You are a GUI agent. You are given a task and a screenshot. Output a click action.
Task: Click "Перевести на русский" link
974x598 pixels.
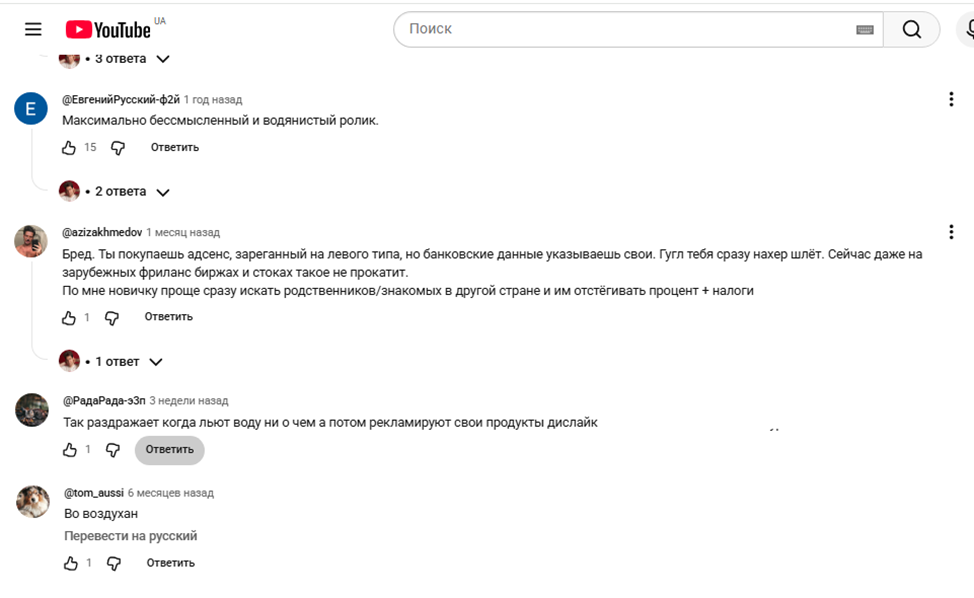click(130, 536)
